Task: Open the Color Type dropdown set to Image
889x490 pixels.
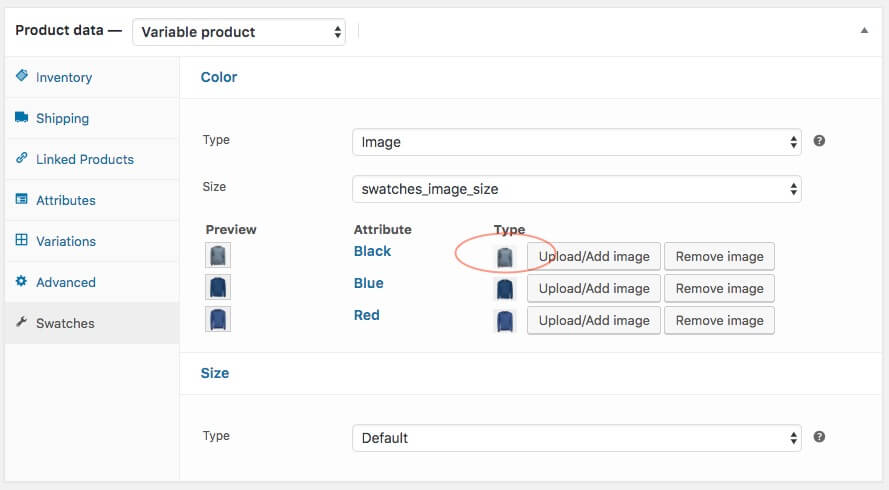Action: [x=576, y=142]
